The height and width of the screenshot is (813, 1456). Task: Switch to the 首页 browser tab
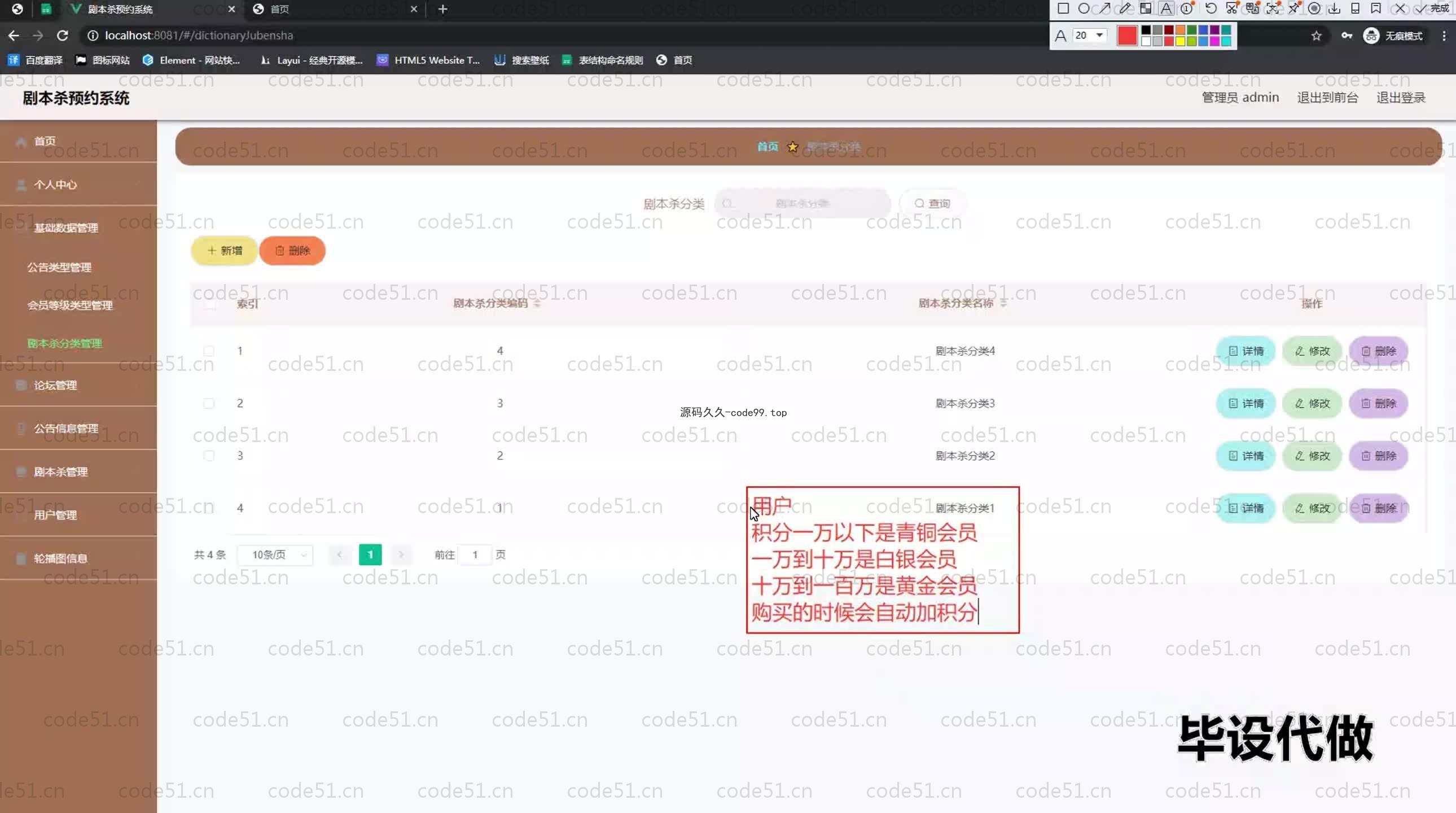click(335, 9)
